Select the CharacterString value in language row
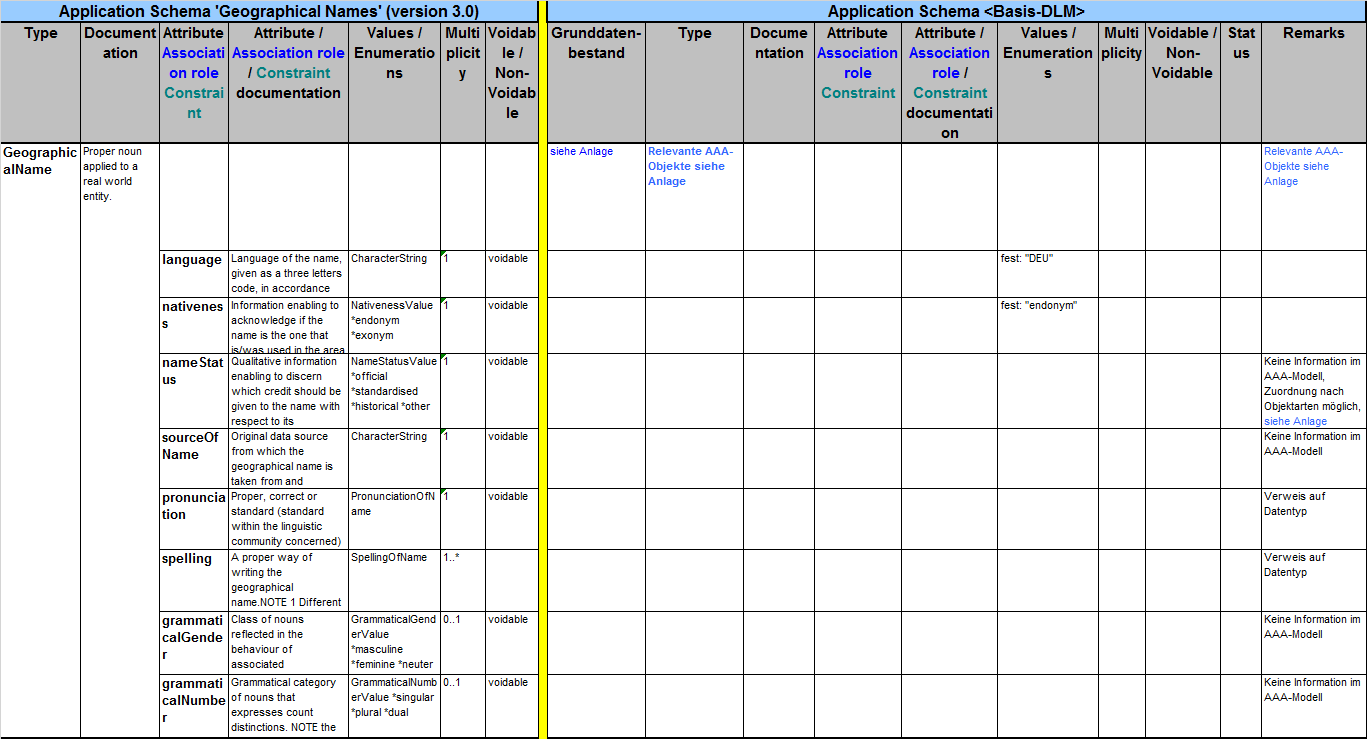 click(394, 273)
